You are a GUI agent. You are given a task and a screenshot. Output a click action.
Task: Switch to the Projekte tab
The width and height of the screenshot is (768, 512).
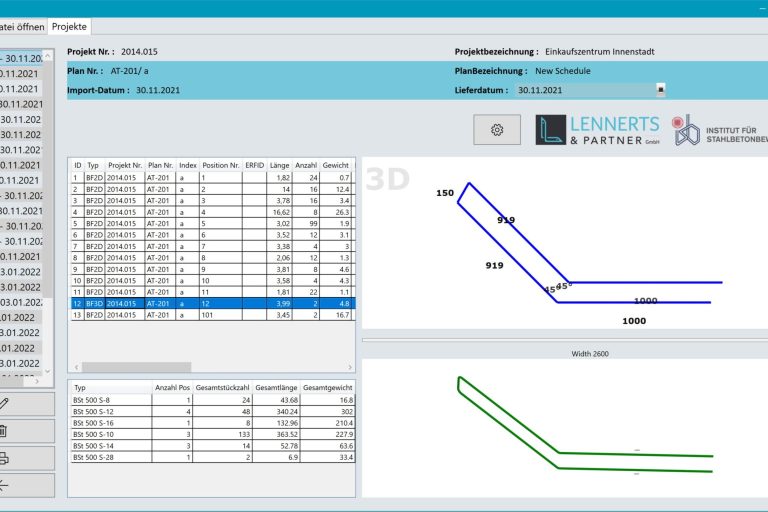71,27
